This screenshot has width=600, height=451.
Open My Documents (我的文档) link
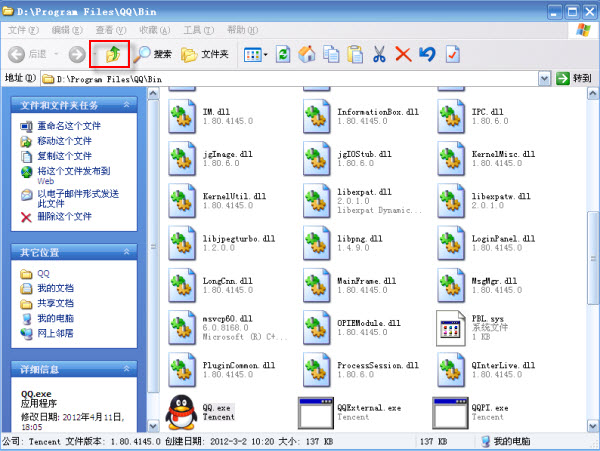click(55, 288)
